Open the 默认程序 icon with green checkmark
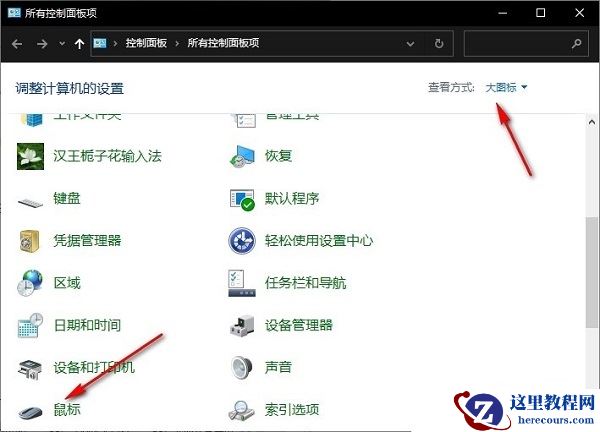Image resolution: width=600 pixels, height=432 pixels. click(242, 199)
